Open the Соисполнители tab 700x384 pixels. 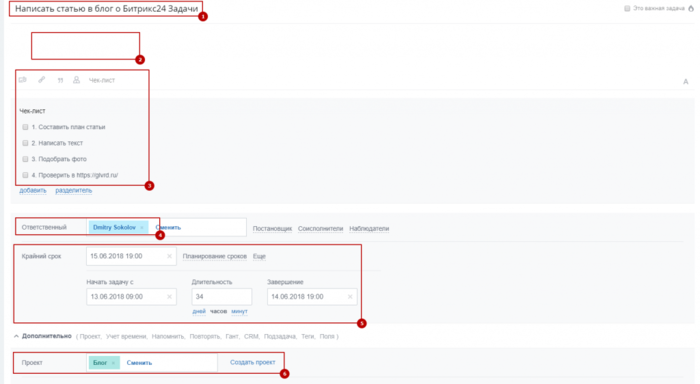pos(321,229)
